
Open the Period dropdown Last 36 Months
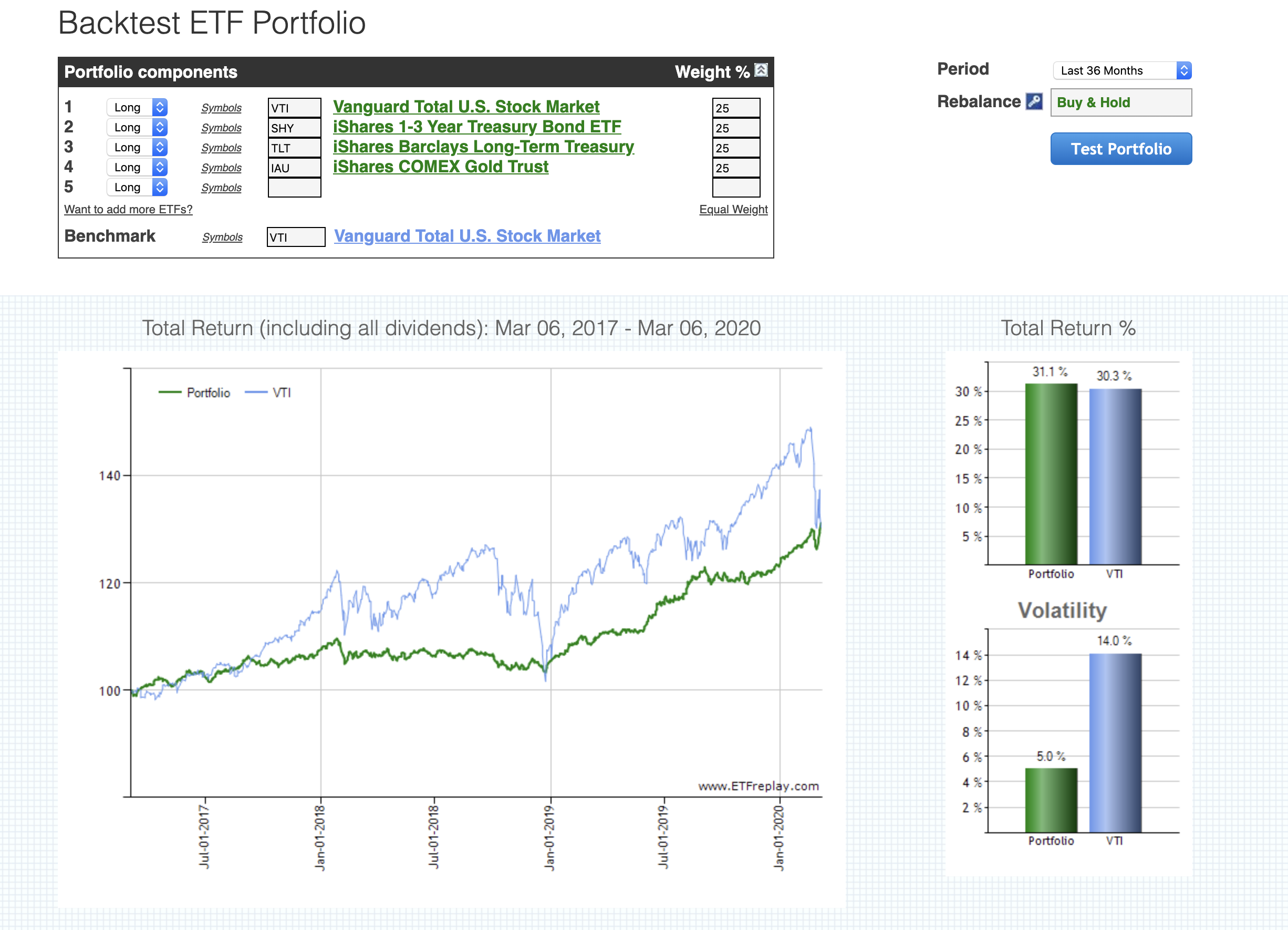click(1122, 70)
